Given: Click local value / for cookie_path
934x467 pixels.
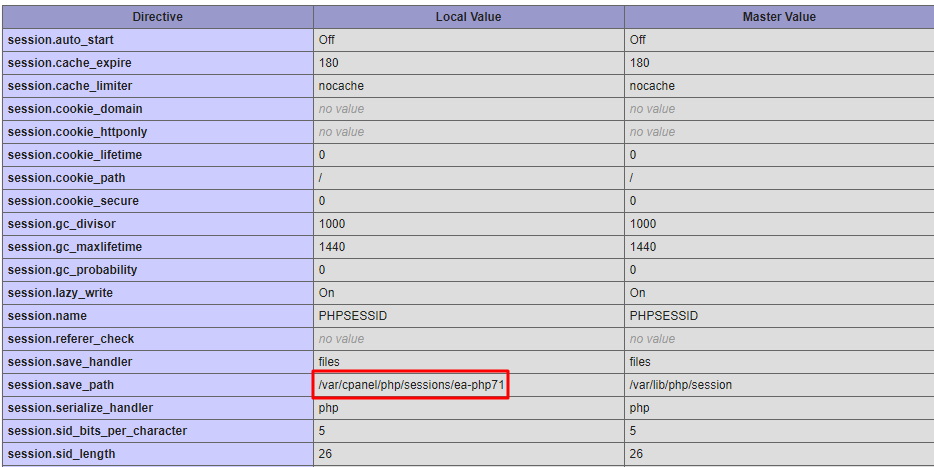Looking at the screenshot, I should (321, 178).
